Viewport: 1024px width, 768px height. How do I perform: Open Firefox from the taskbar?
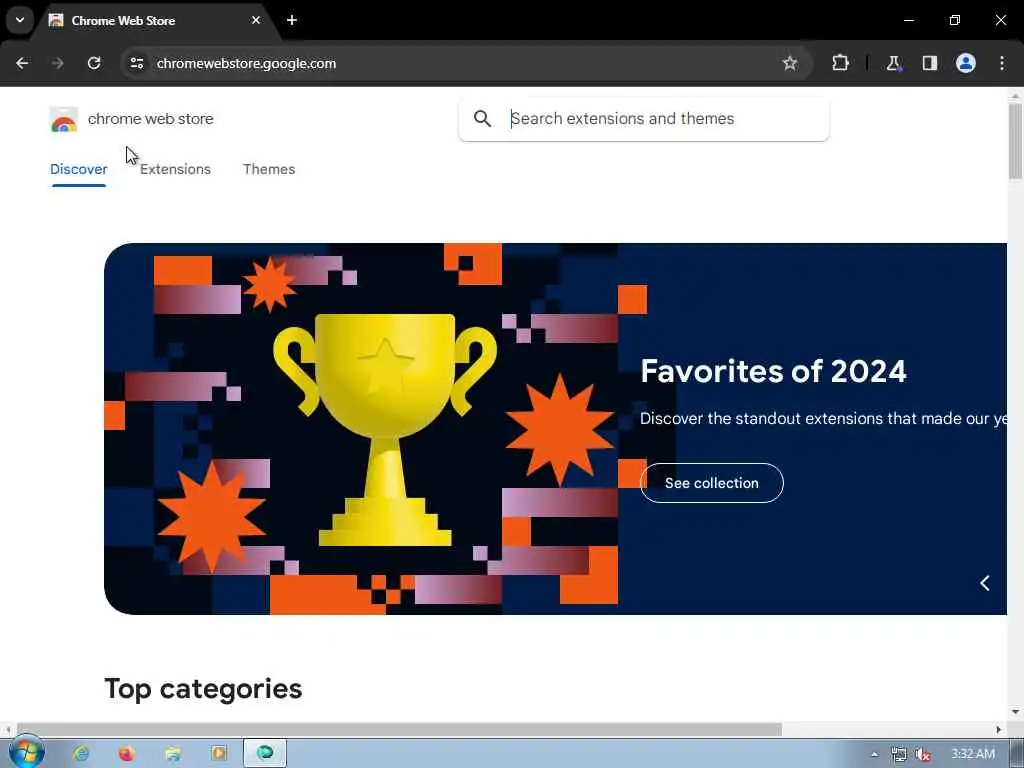pos(127,754)
